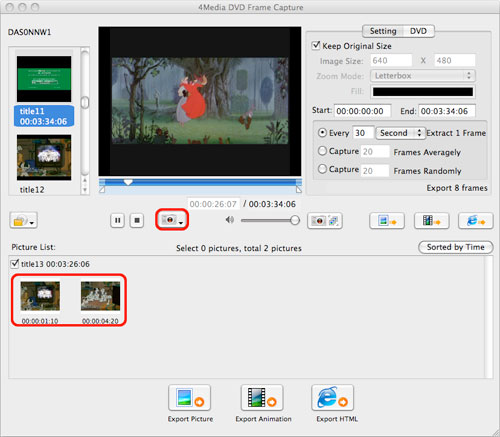Open the DVD folder load button
Image resolution: width=500 pixels, height=437 pixels.
(x=23, y=220)
